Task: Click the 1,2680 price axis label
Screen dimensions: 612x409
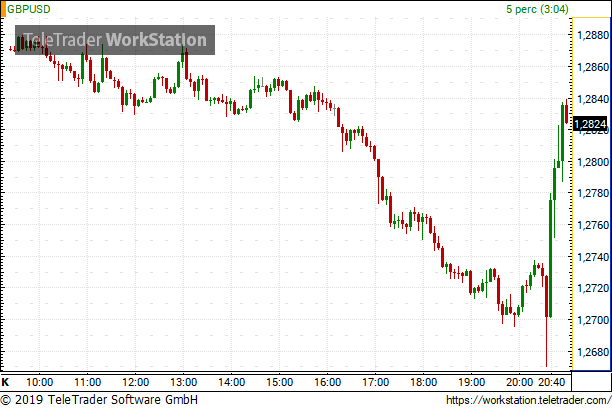Action: (593, 352)
